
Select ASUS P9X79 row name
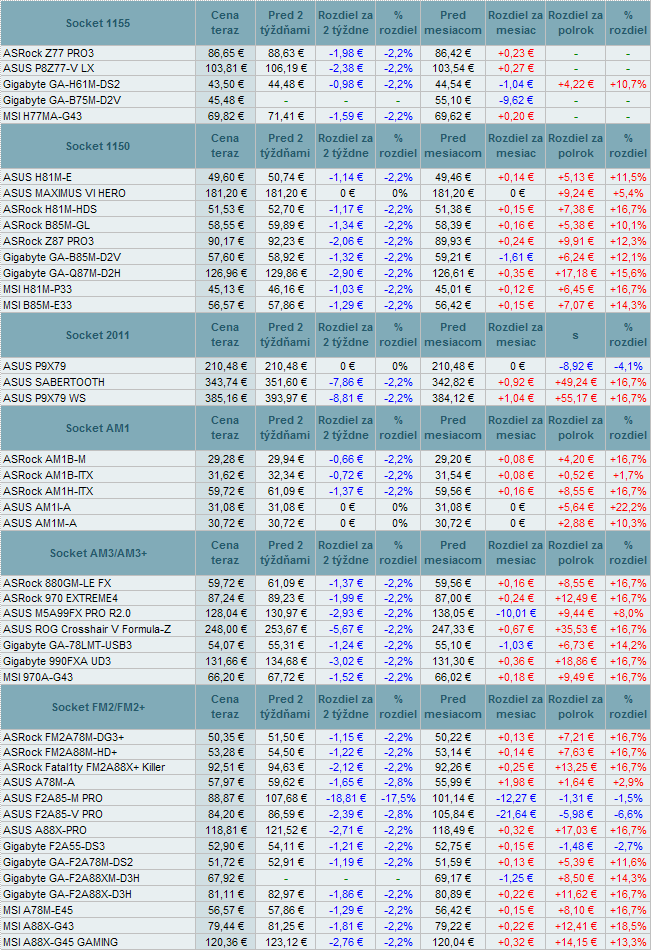pyautogui.click(x=35, y=366)
